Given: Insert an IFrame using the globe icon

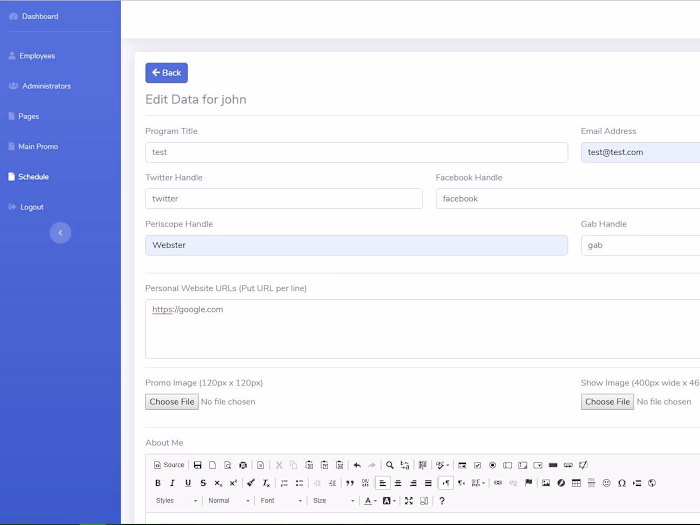Looking at the screenshot, I should [x=652, y=483].
